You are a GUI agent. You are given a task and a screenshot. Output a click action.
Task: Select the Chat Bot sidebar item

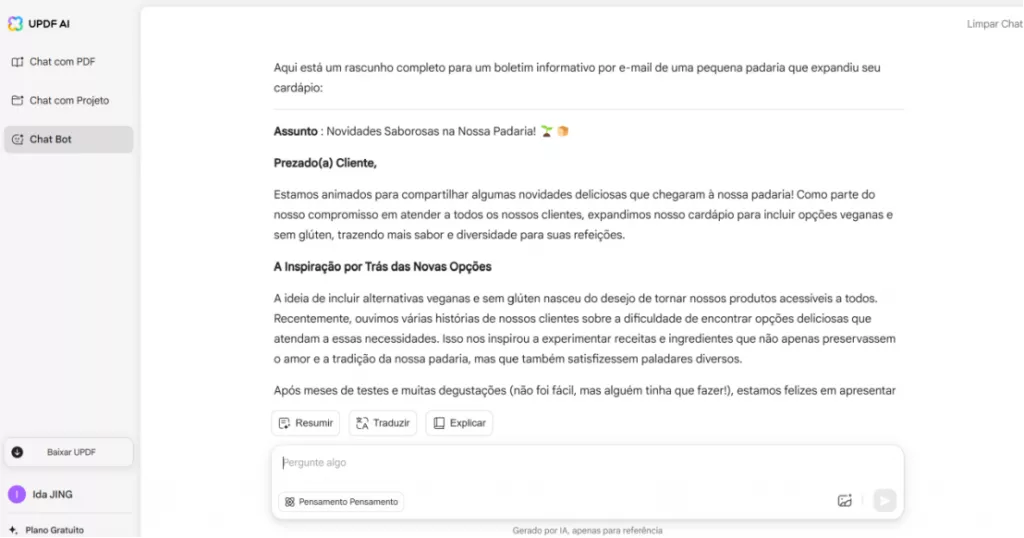point(68,139)
